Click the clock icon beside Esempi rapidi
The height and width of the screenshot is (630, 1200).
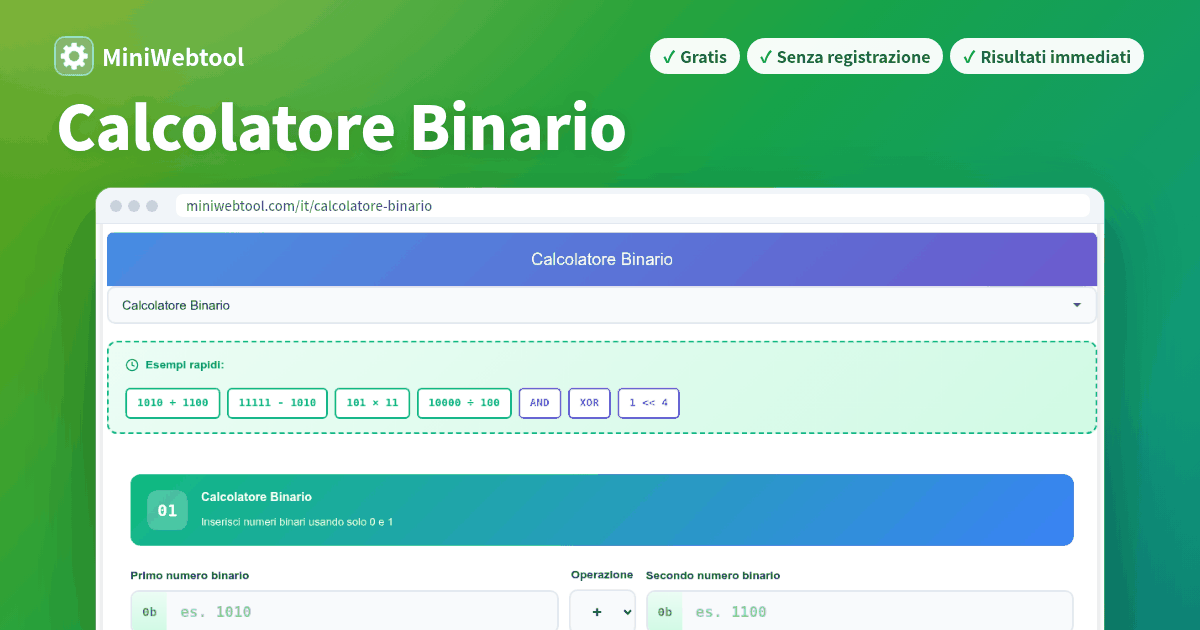click(132, 365)
